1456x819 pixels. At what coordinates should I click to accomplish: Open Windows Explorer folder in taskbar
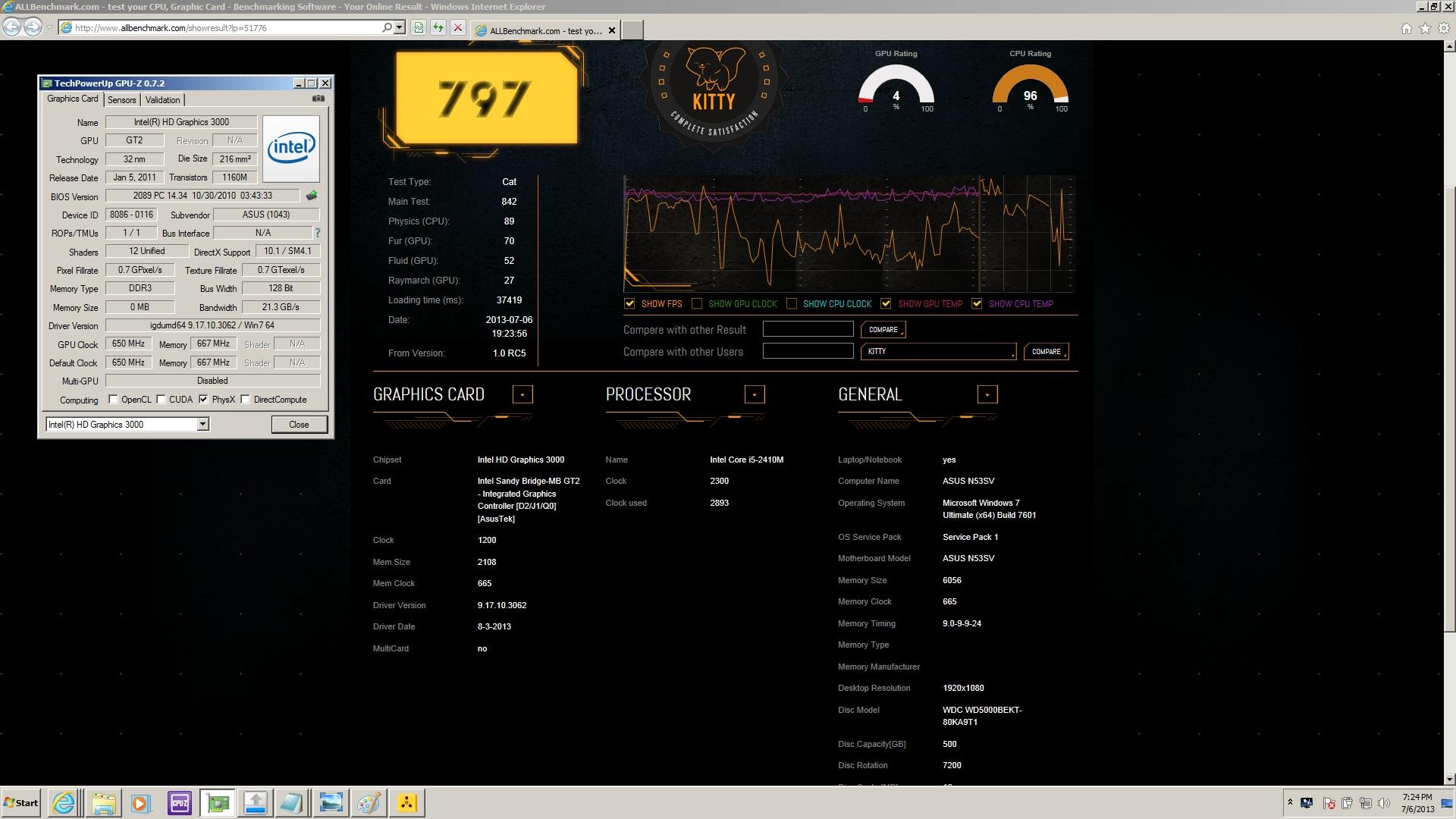point(104,802)
